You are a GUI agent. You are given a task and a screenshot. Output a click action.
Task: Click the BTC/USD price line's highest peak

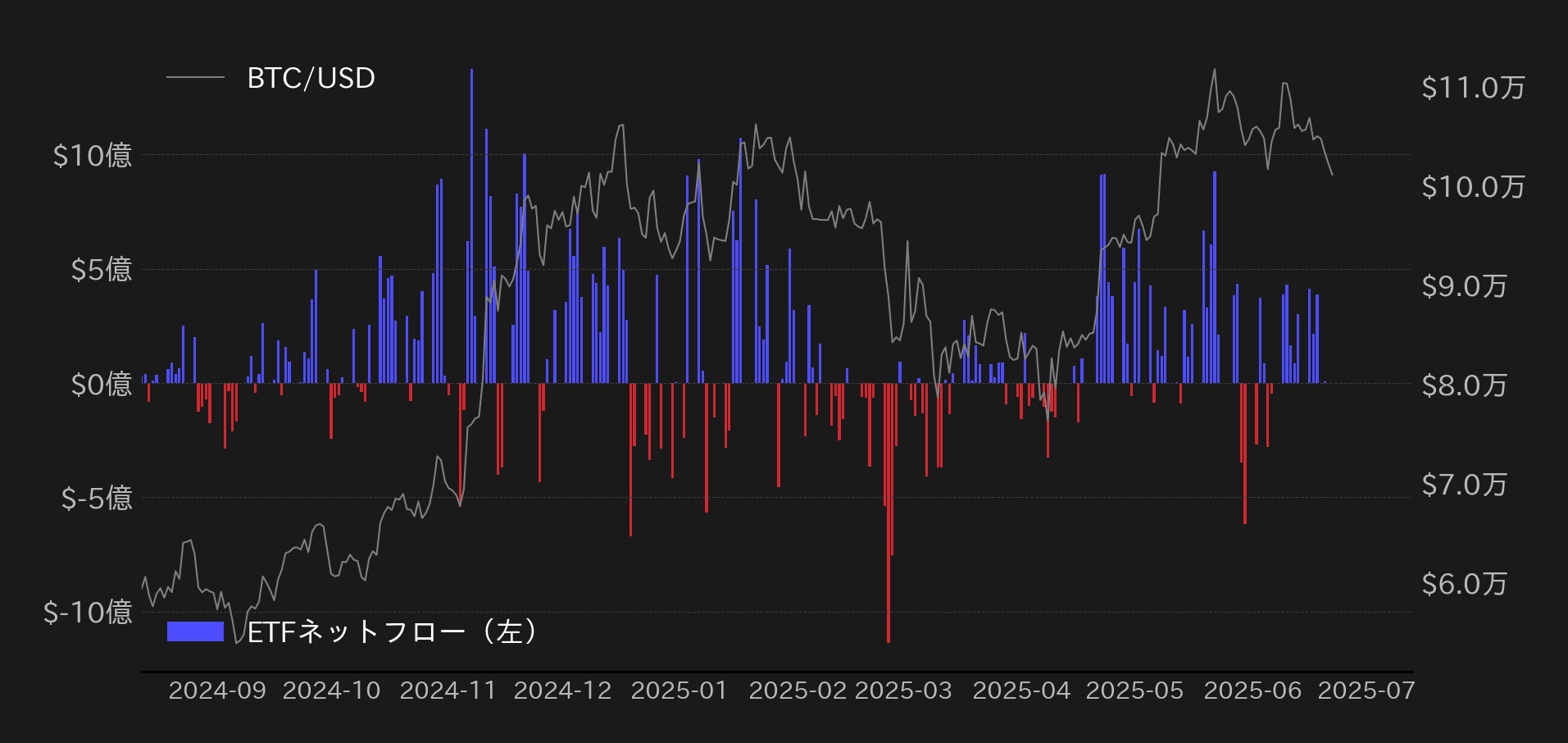1215,71
